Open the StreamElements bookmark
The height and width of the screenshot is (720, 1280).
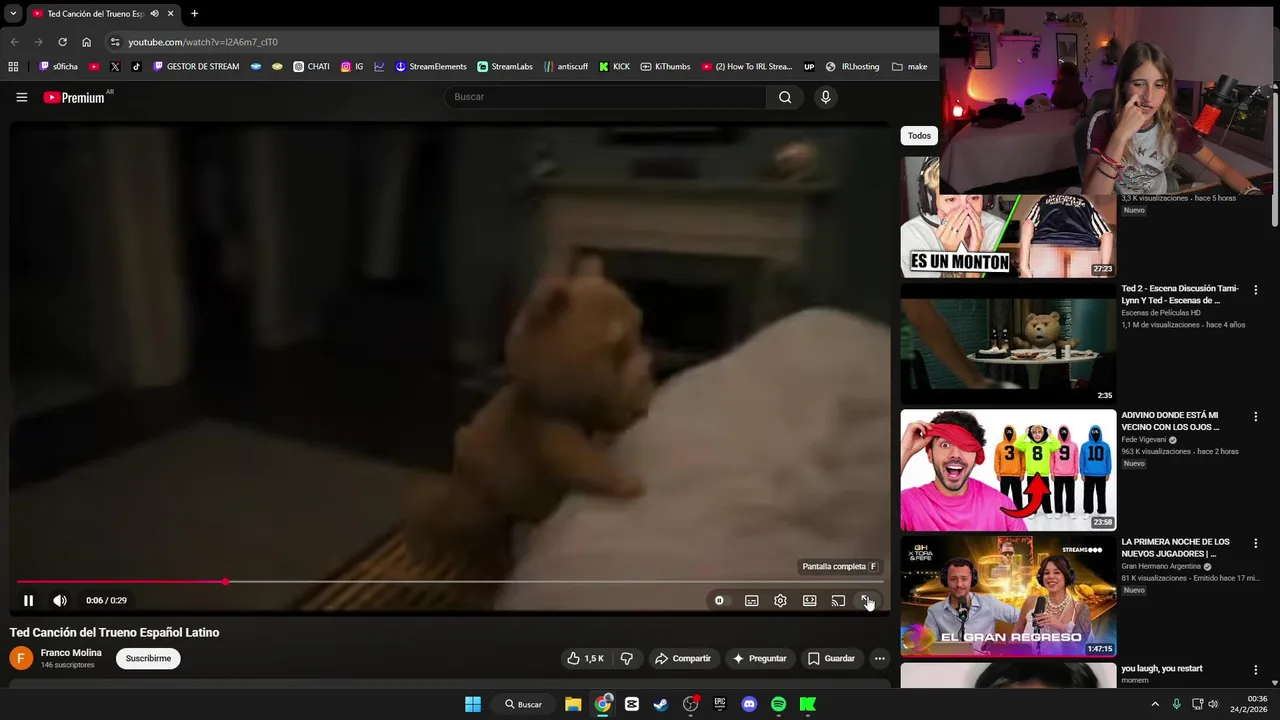coord(431,67)
